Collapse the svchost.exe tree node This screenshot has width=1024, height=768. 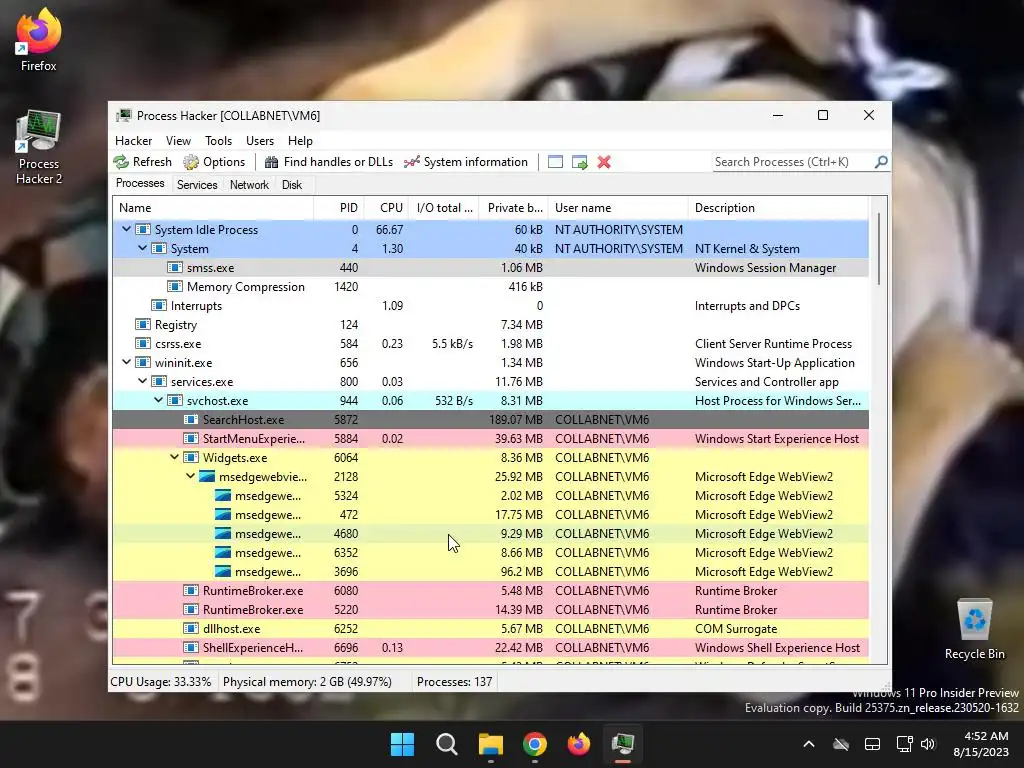158,400
